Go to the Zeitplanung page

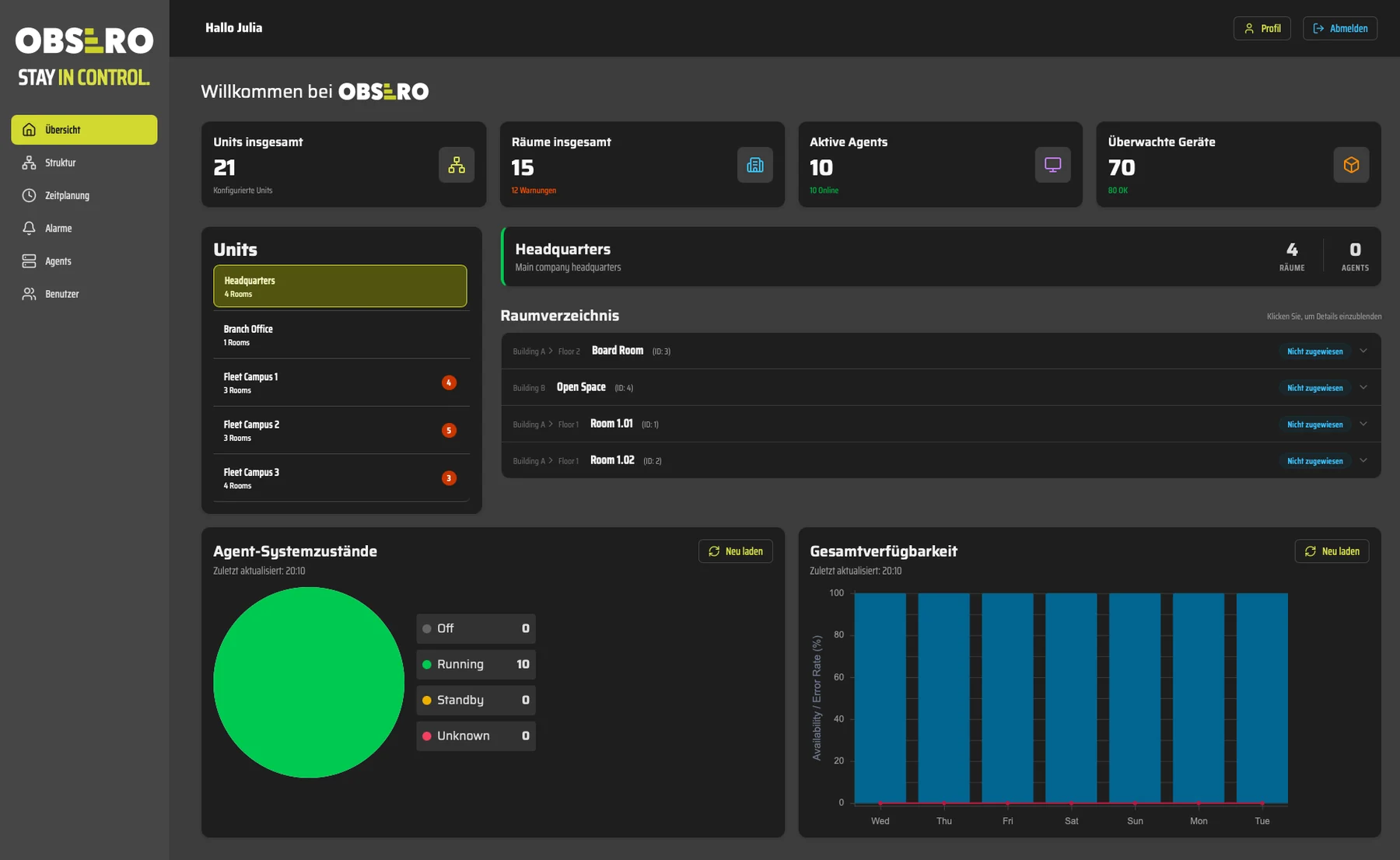coord(84,195)
